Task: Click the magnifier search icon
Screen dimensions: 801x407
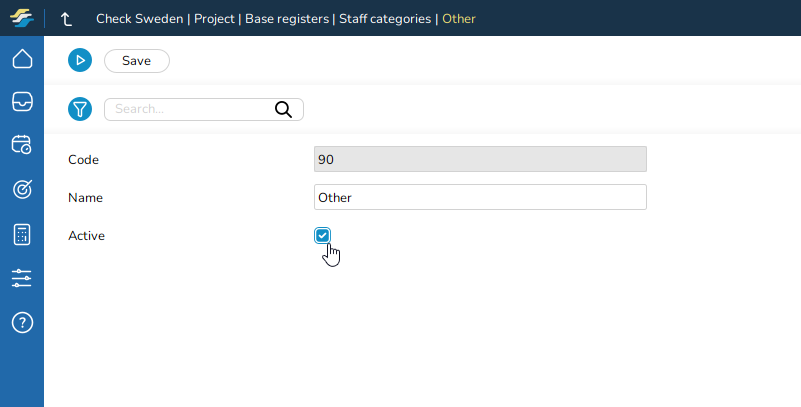Action: 283,109
